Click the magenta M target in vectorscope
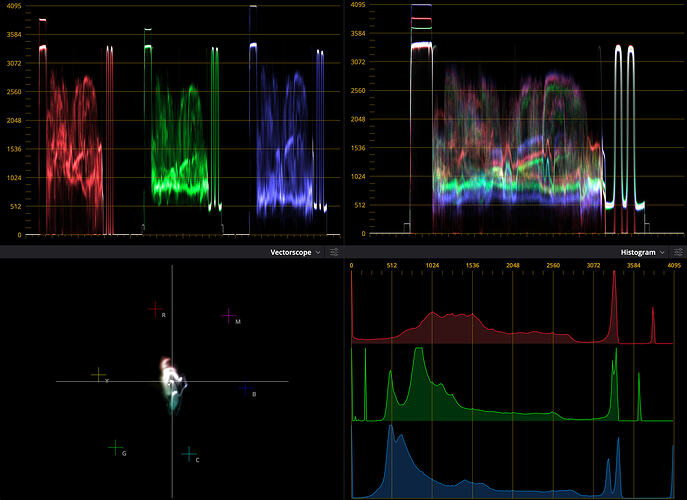This screenshot has height=500, width=687. click(x=229, y=316)
